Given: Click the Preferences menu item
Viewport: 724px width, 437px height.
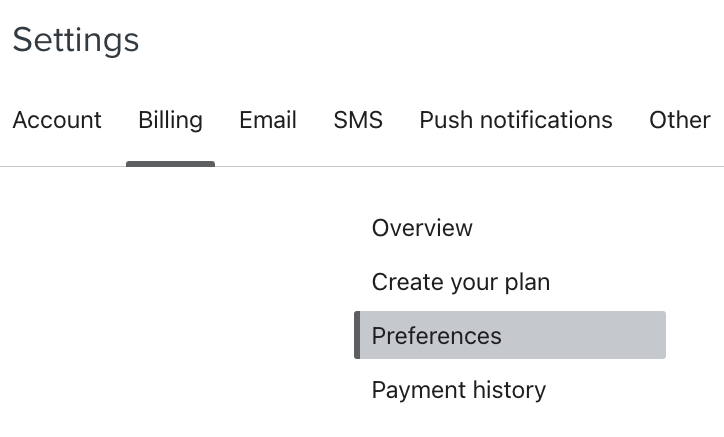Looking at the screenshot, I should (x=437, y=336).
